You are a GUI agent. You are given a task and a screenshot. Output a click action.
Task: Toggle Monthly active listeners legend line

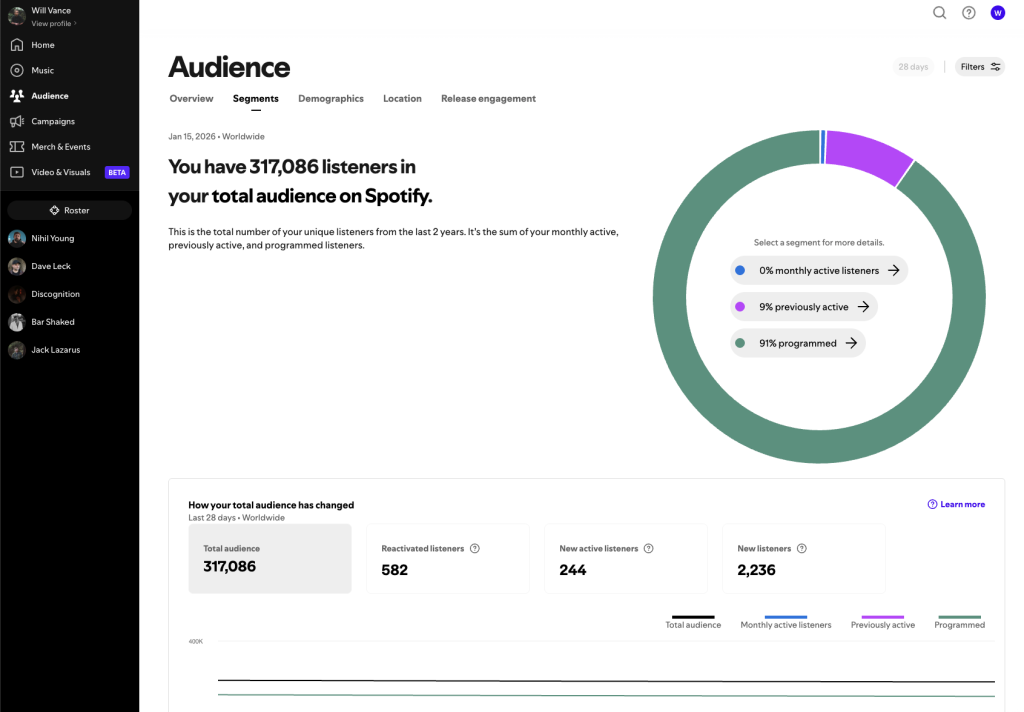[785, 621]
